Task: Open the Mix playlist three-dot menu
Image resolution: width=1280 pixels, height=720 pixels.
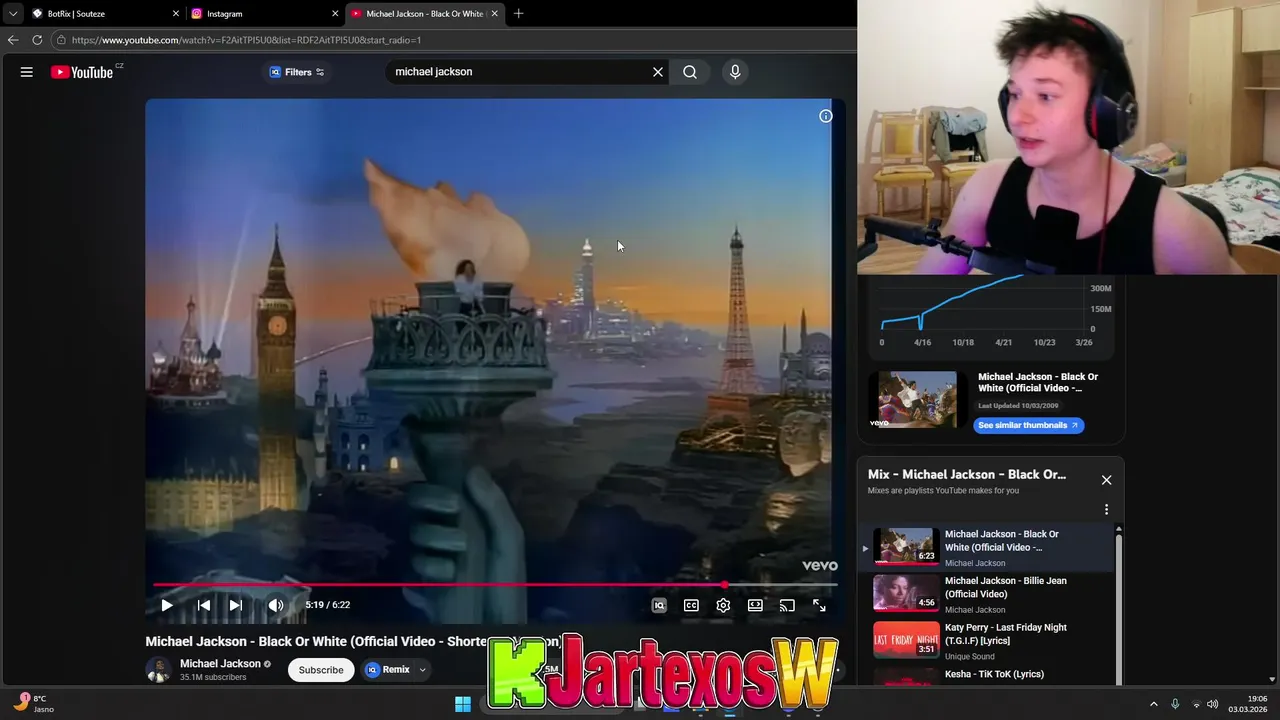Action: [x=1106, y=509]
